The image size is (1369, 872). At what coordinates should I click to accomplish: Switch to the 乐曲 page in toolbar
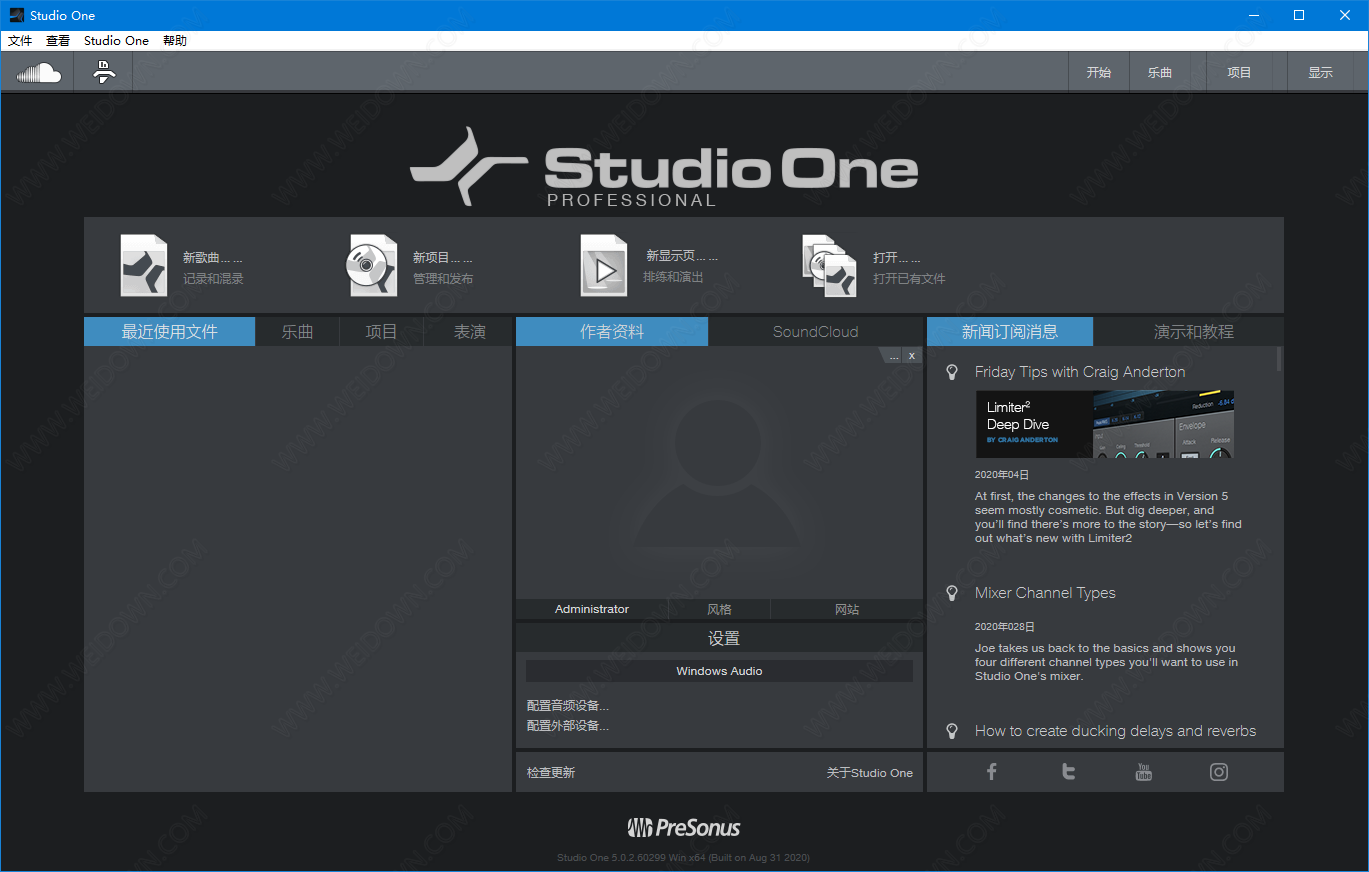point(1160,72)
